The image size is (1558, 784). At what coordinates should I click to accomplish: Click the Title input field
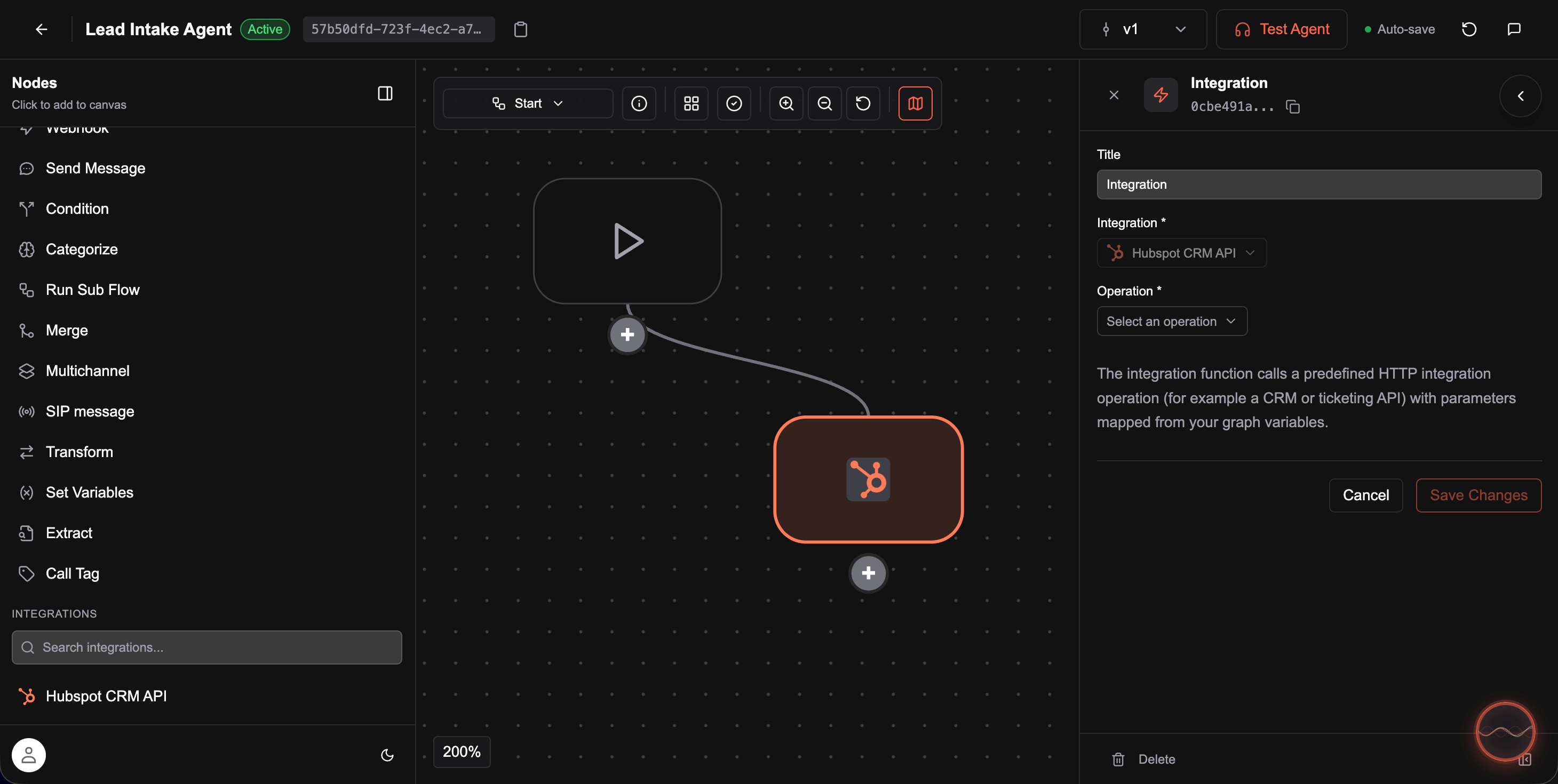pos(1318,185)
